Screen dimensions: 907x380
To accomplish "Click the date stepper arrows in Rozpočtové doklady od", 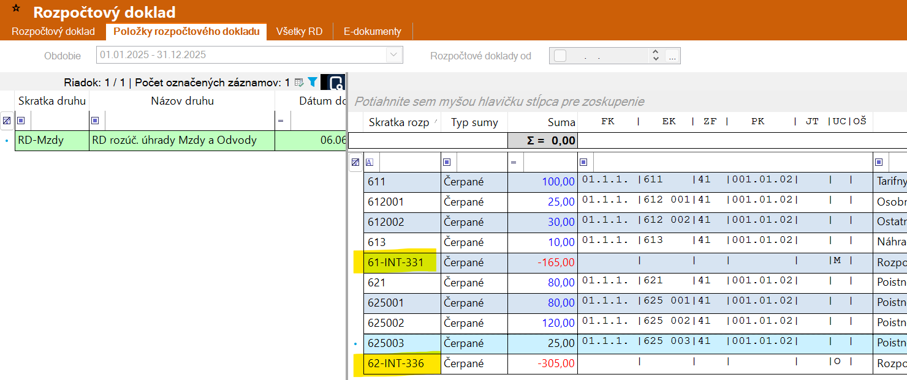I will click(655, 56).
